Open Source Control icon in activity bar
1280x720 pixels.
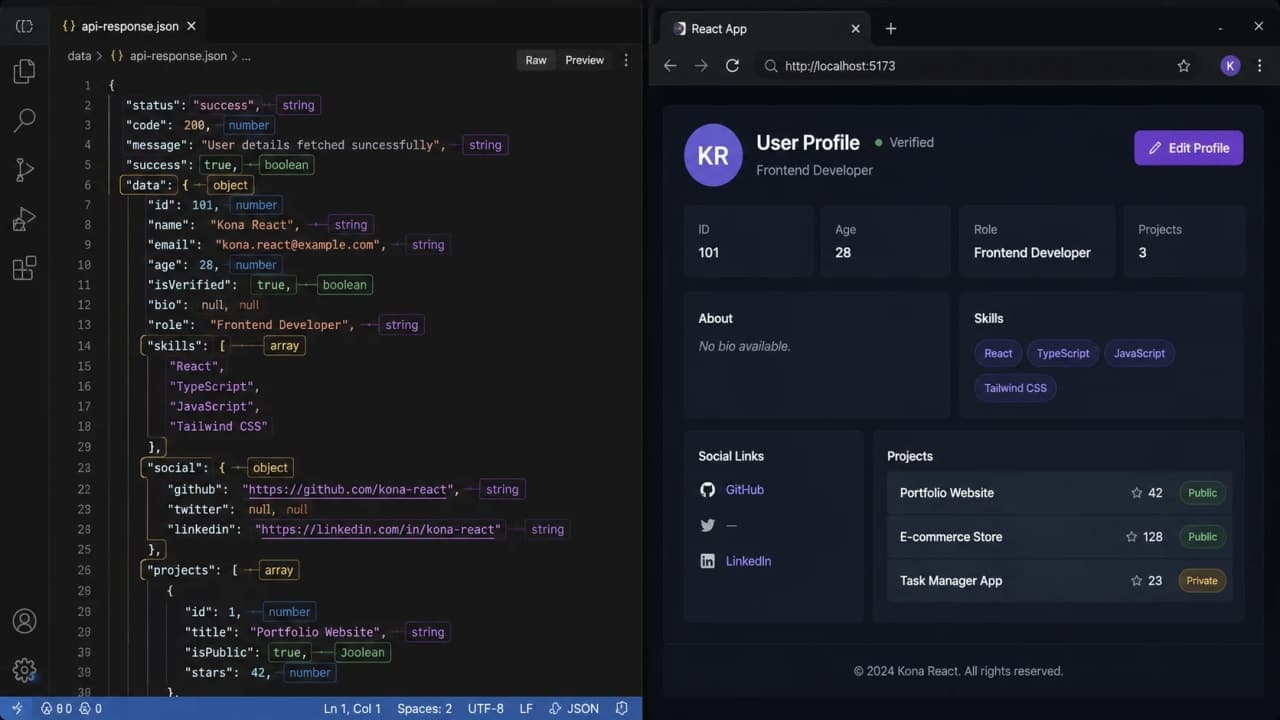point(24,170)
